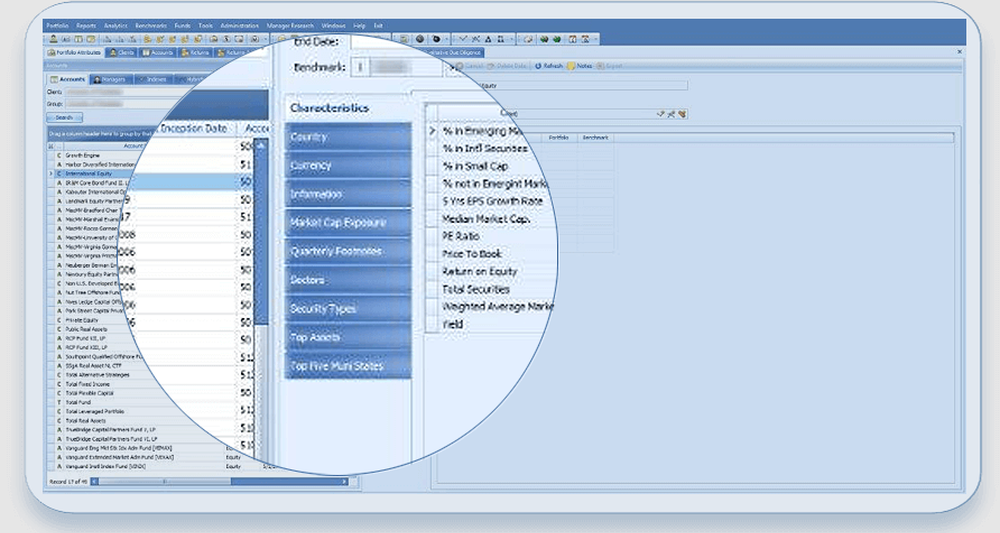Open the Manager Research menu
This screenshot has height=533, width=1000.
click(290, 26)
